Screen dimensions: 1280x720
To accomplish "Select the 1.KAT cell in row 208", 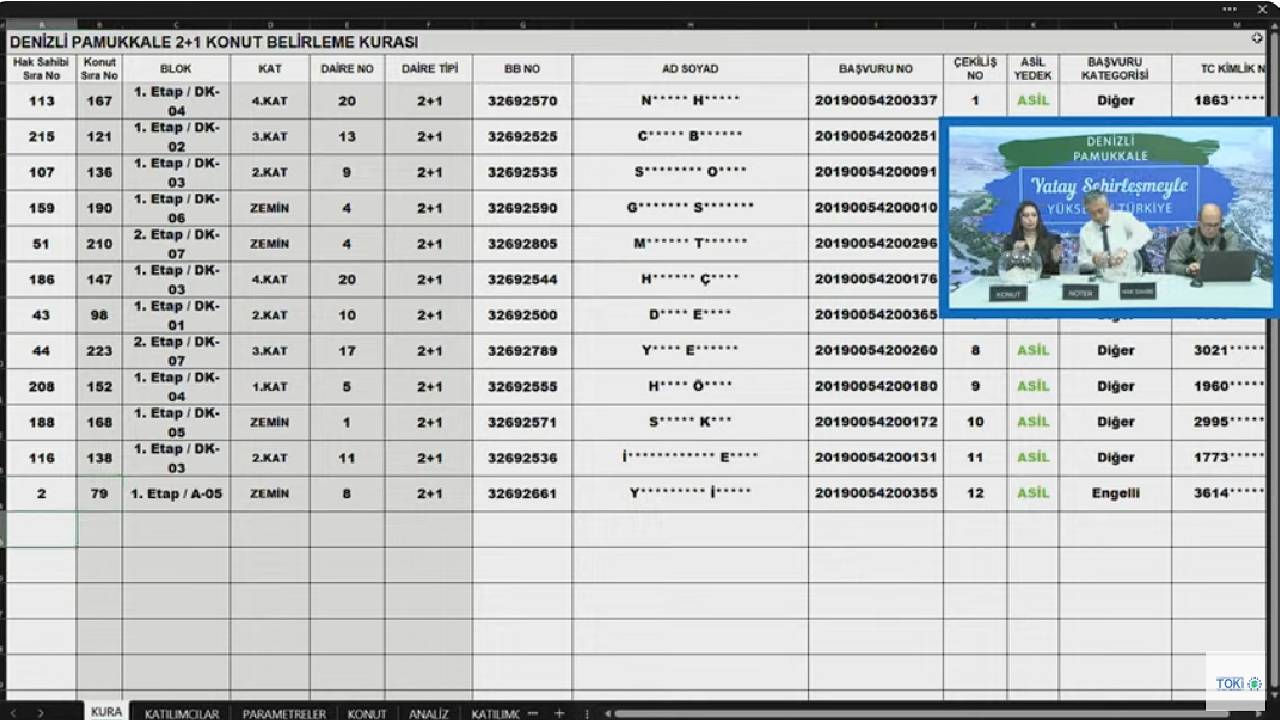I will [270, 386].
